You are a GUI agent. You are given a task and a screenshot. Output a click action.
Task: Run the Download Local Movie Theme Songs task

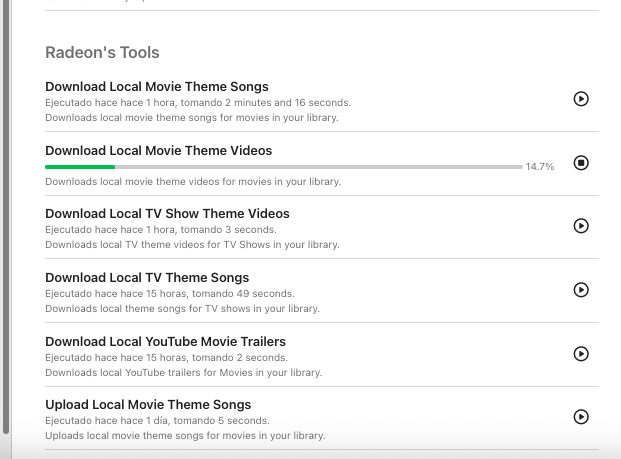(581, 99)
